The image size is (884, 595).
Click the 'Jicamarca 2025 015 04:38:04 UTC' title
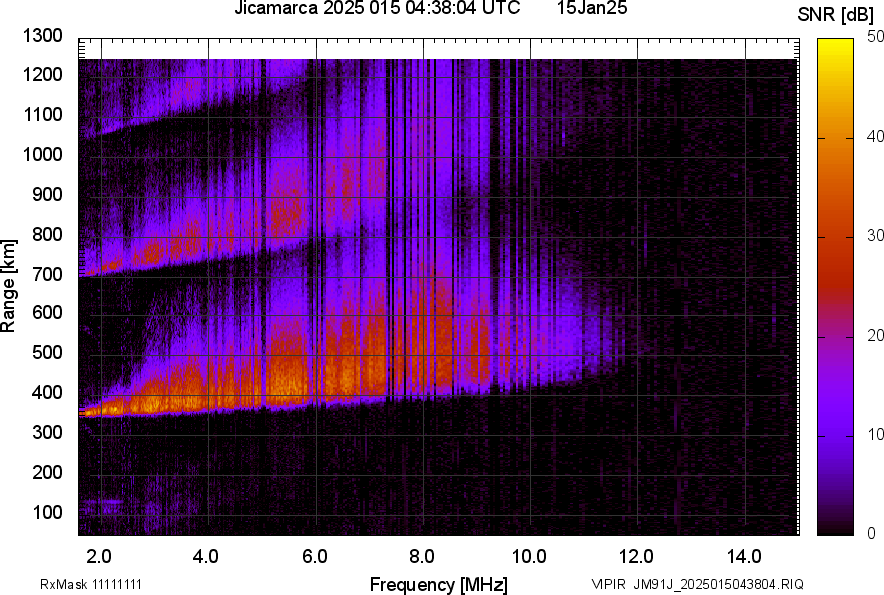click(376, 10)
